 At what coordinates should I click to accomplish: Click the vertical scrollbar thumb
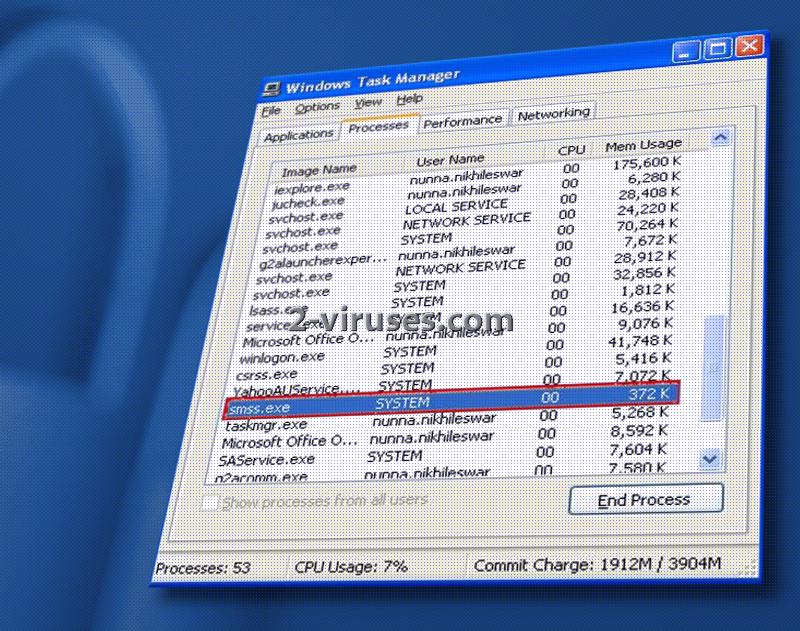pyautogui.click(x=714, y=367)
